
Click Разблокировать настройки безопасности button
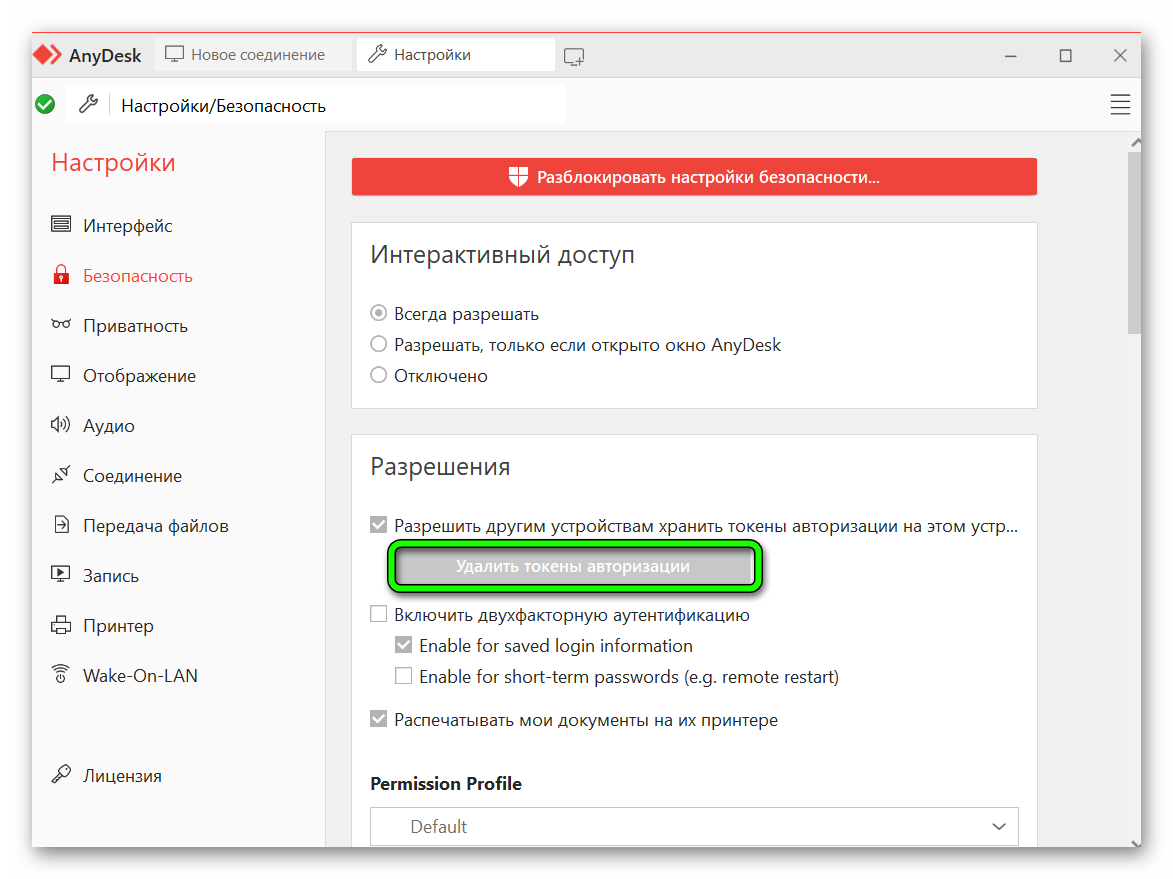tap(694, 177)
